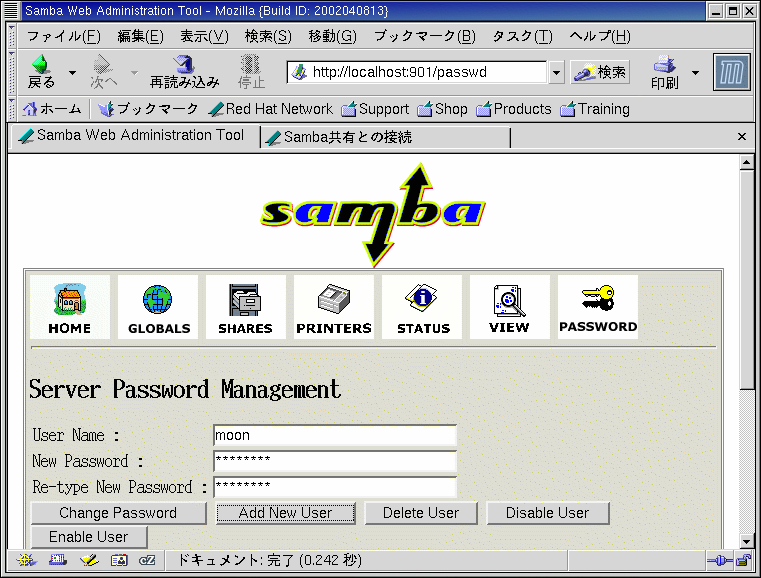Screen dimensions: 761x578
Task: Open the Training bookmark
Action: tap(595, 109)
